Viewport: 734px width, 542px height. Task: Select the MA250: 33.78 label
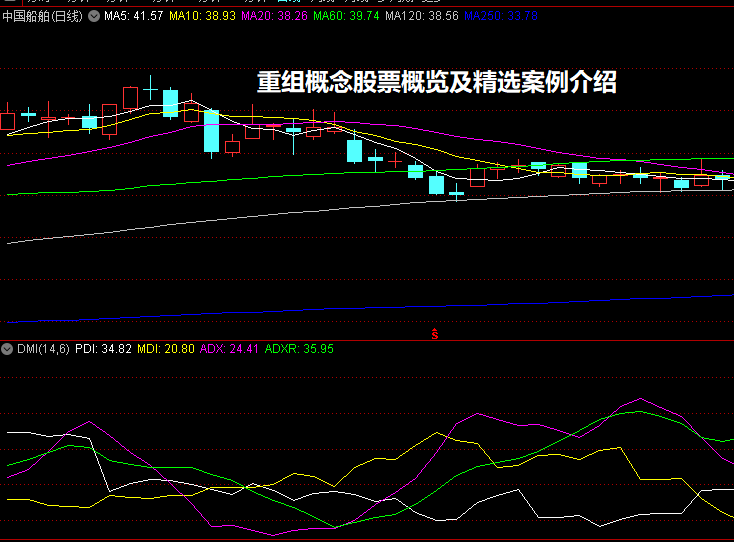click(x=501, y=16)
